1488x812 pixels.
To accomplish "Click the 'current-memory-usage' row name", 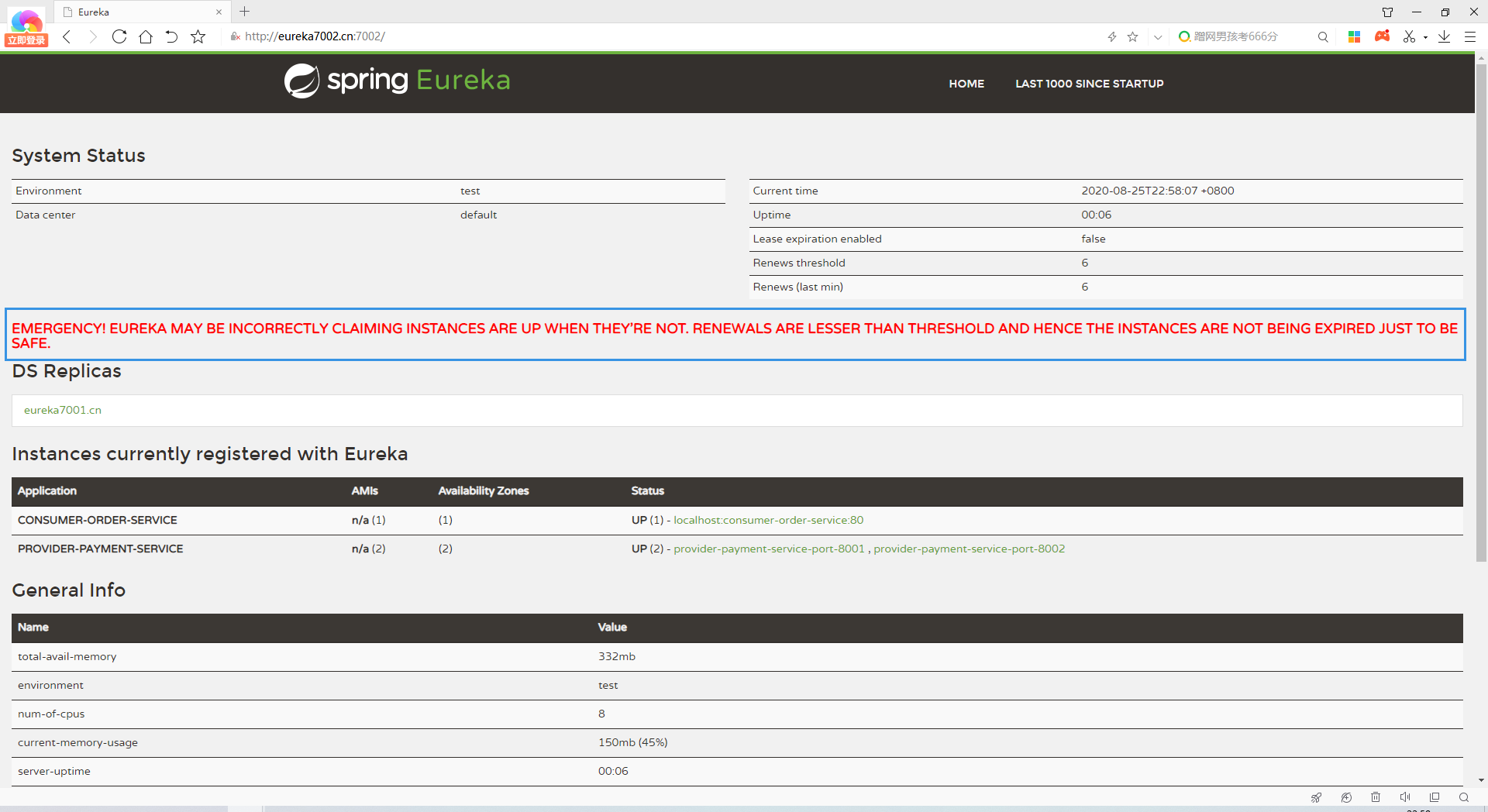I will tap(77, 743).
